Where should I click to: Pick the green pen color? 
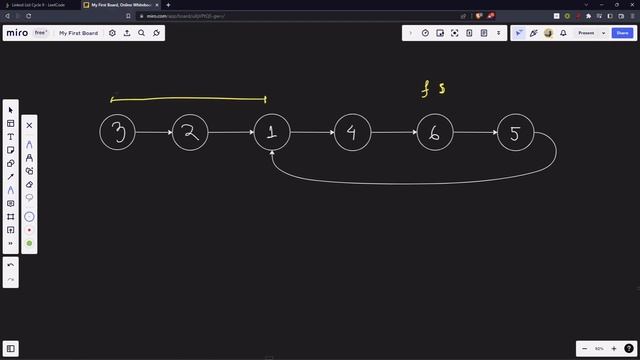coord(29,243)
